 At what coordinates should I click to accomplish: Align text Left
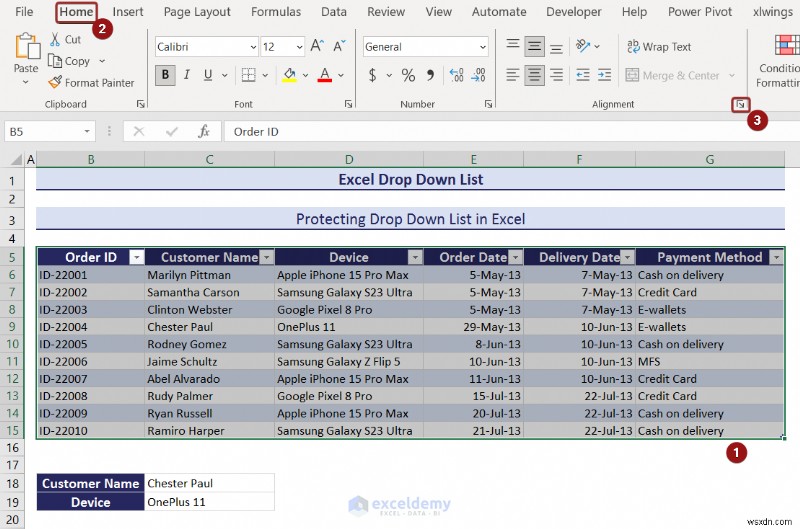coord(513,75)
